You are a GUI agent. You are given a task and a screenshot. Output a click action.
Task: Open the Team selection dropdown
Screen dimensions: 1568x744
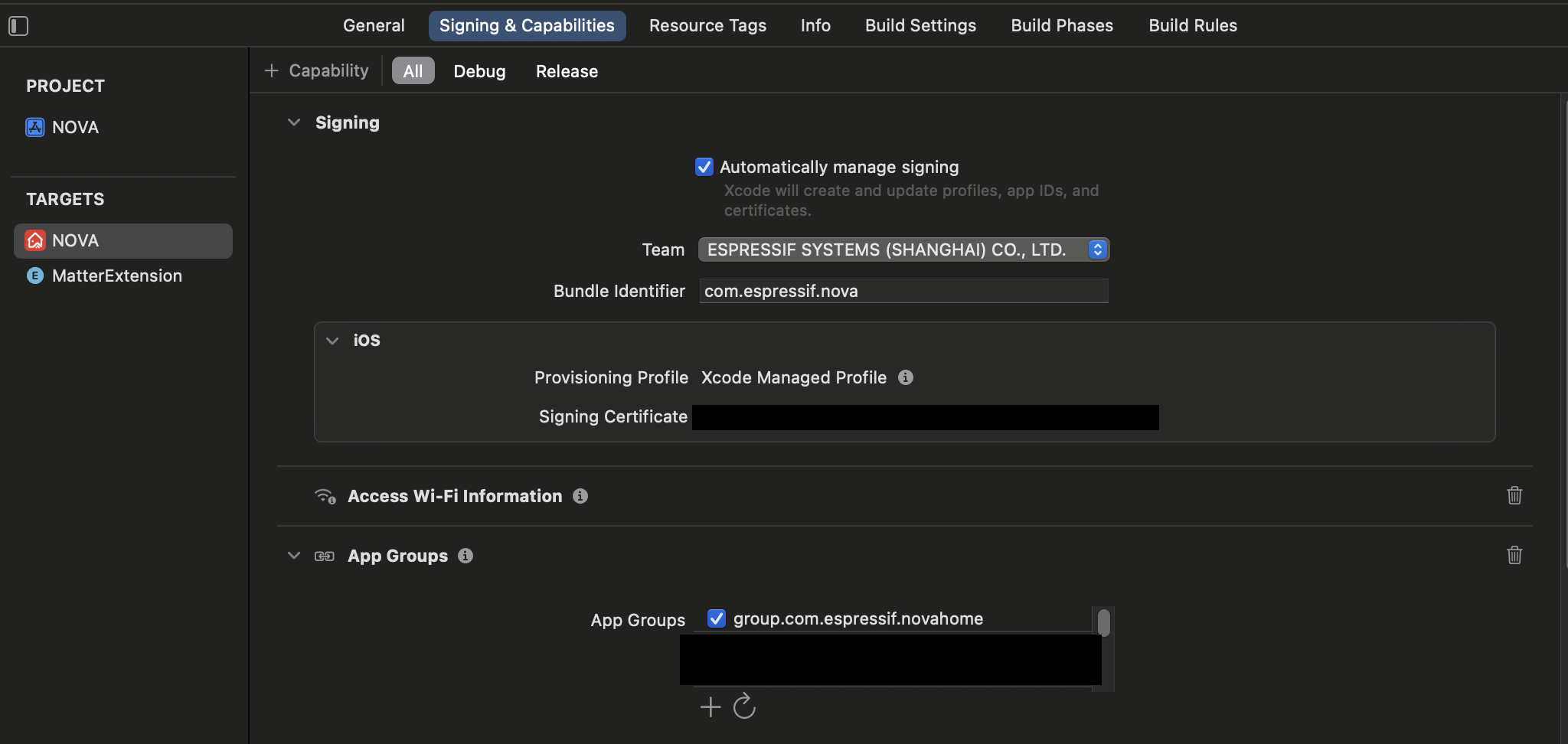(1098, 249)
